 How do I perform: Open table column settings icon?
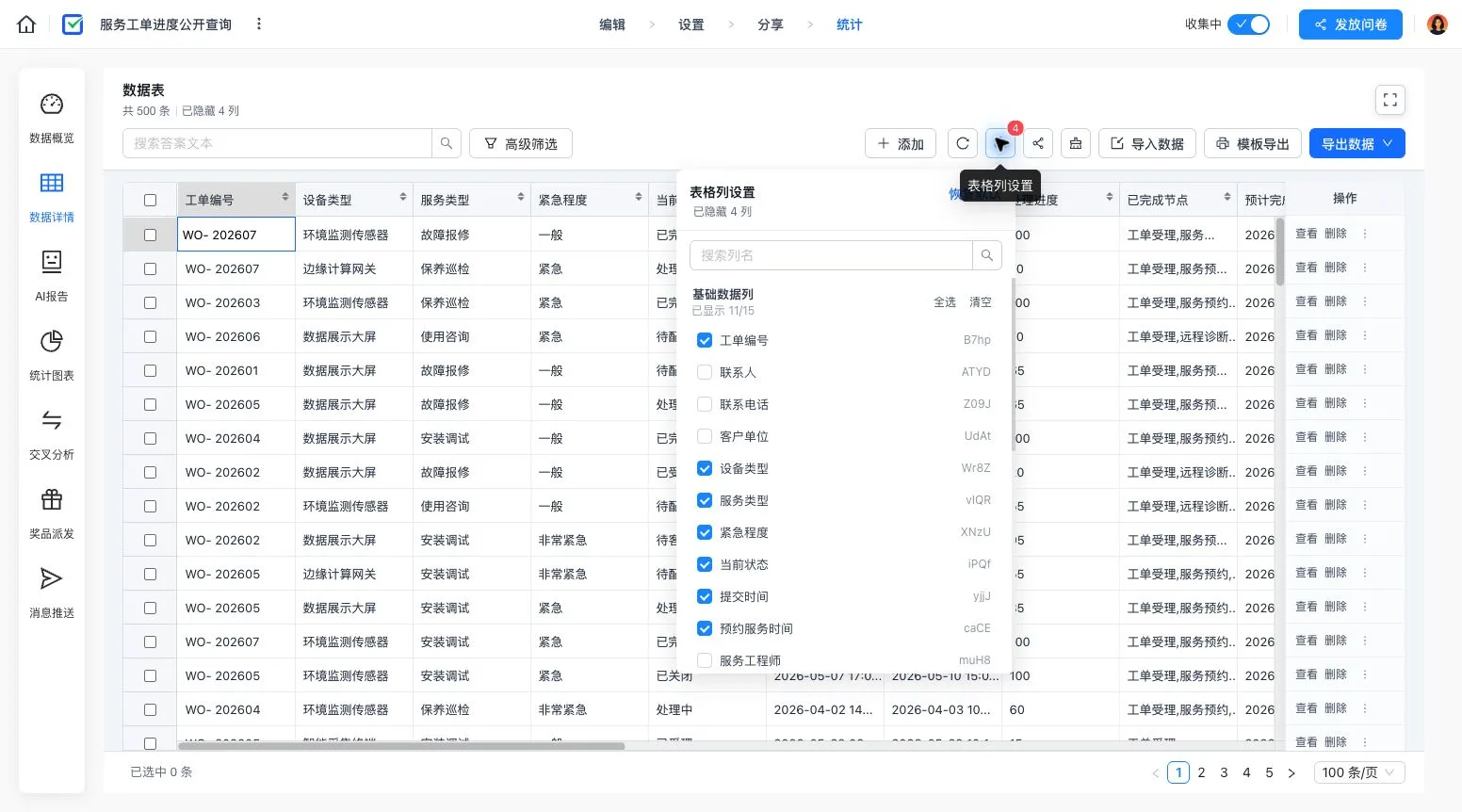(x=1000, y=143)
